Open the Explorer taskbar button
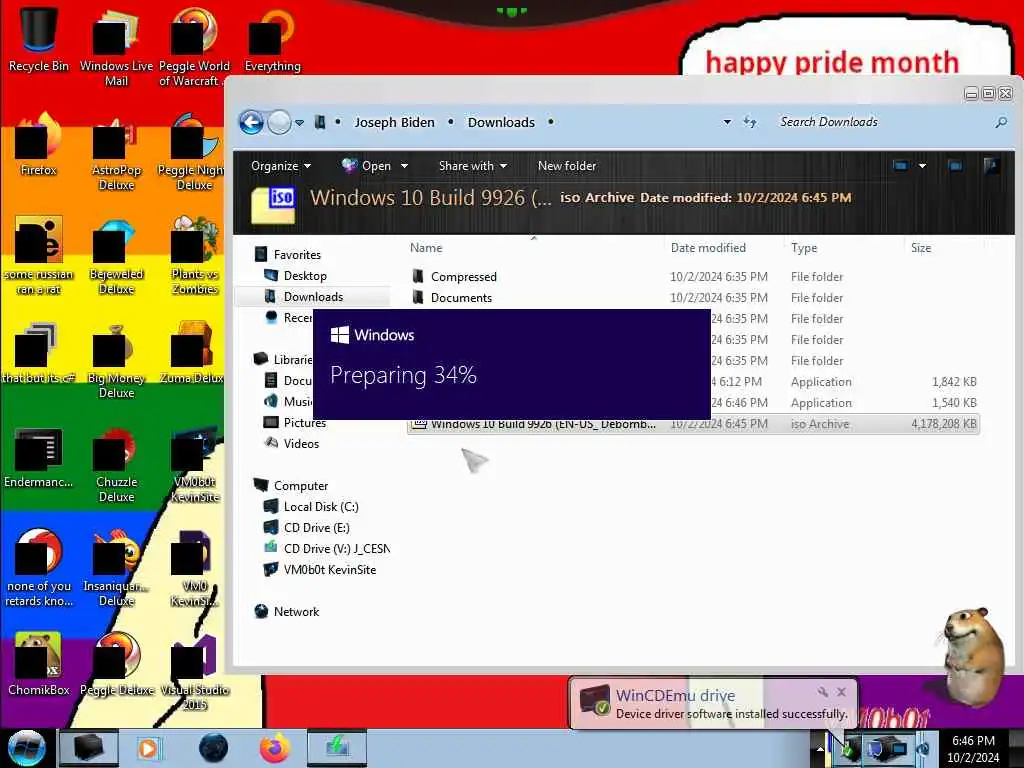The height and width of the screenshot is (768, 1024). (x=89, y=748)
